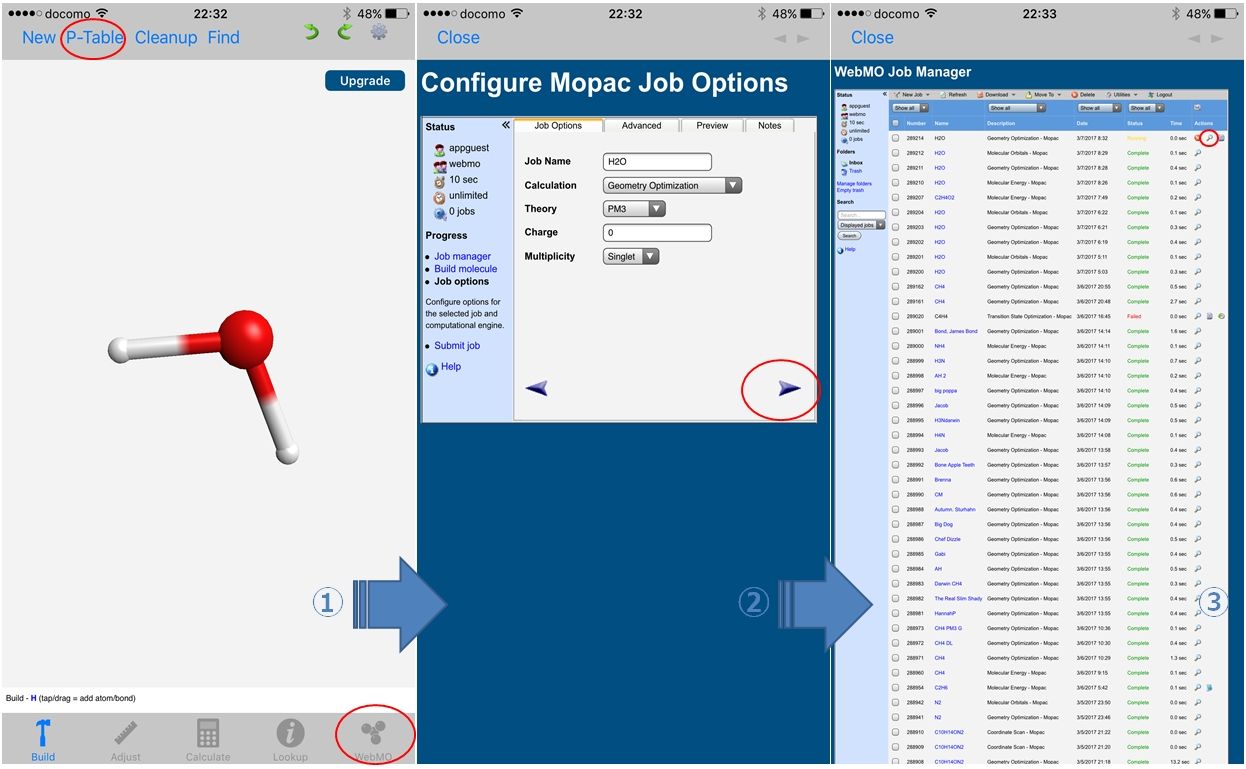Click Refresh in Job Manager toolbar
This screenshot has height=769, width=1246.
pos(952,95)
